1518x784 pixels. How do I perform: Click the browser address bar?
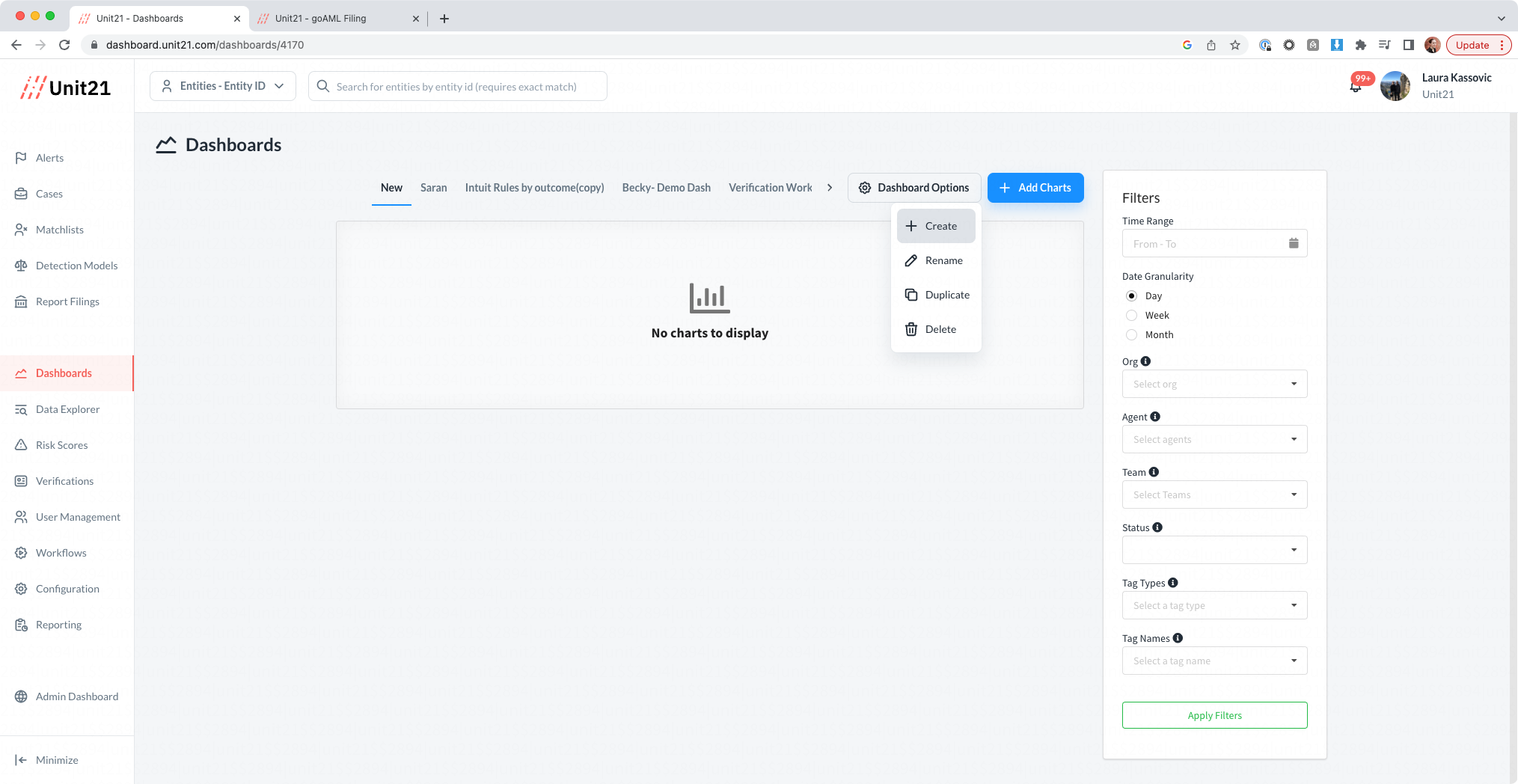pyautogui.click(x=628, y=45)
